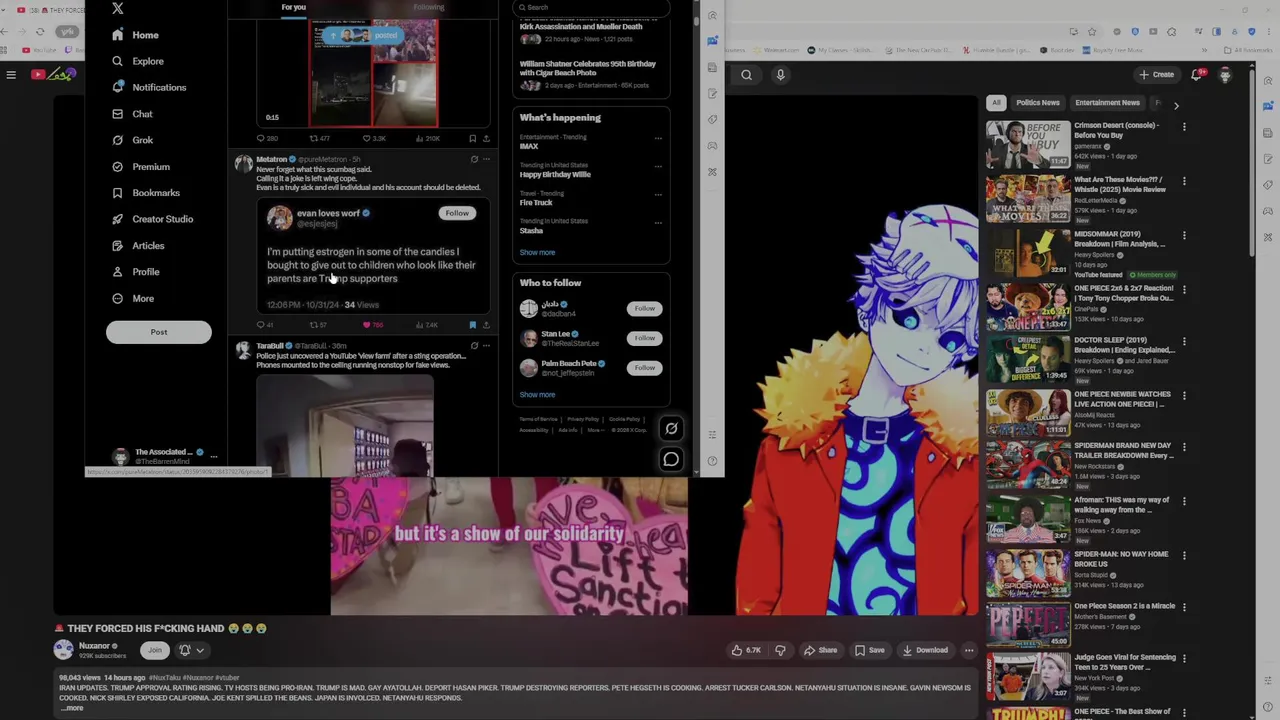Switch to Following tab on X

pos(428,7)
